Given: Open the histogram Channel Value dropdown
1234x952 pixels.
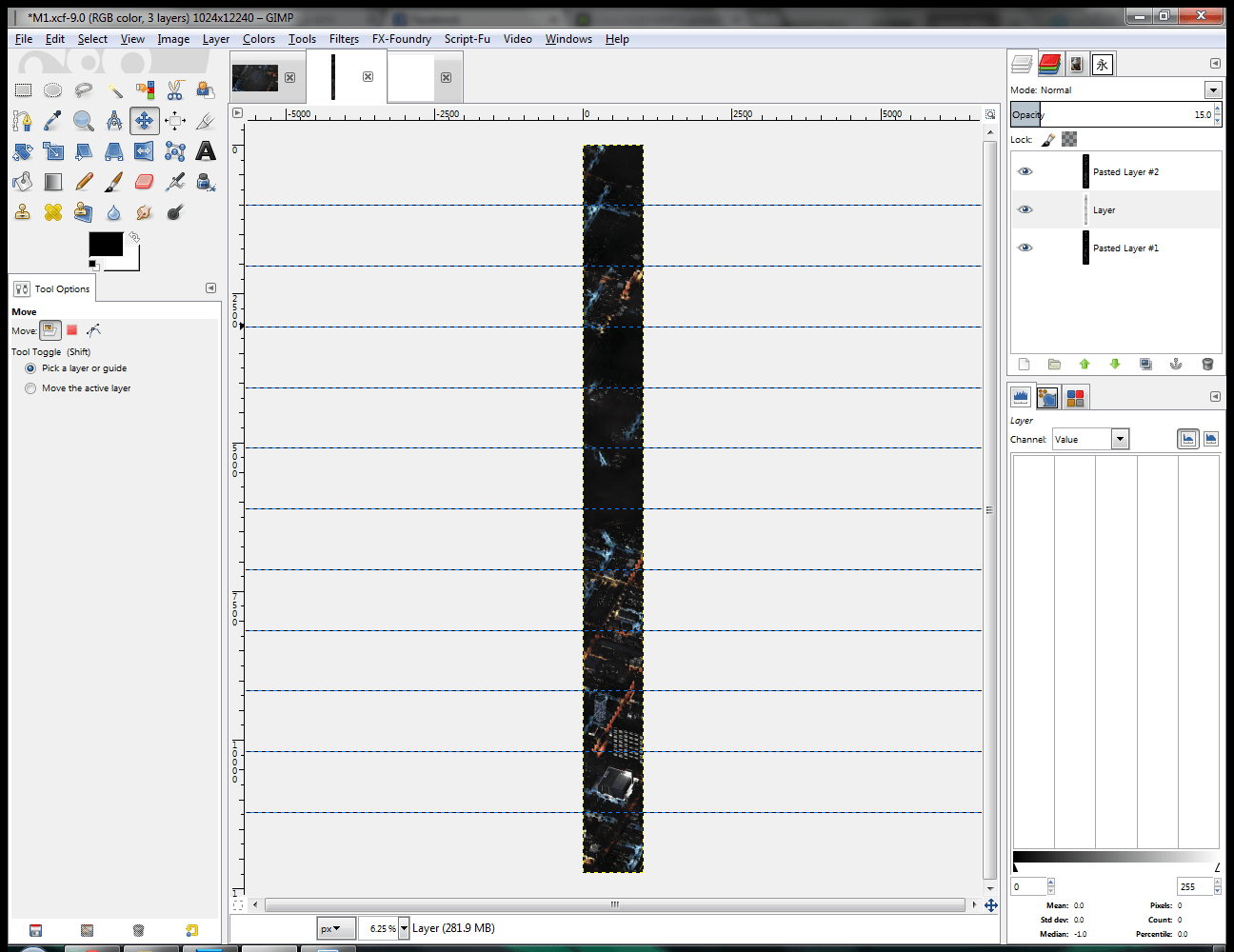Looking at the screenshot, I should coord(1091,439).
